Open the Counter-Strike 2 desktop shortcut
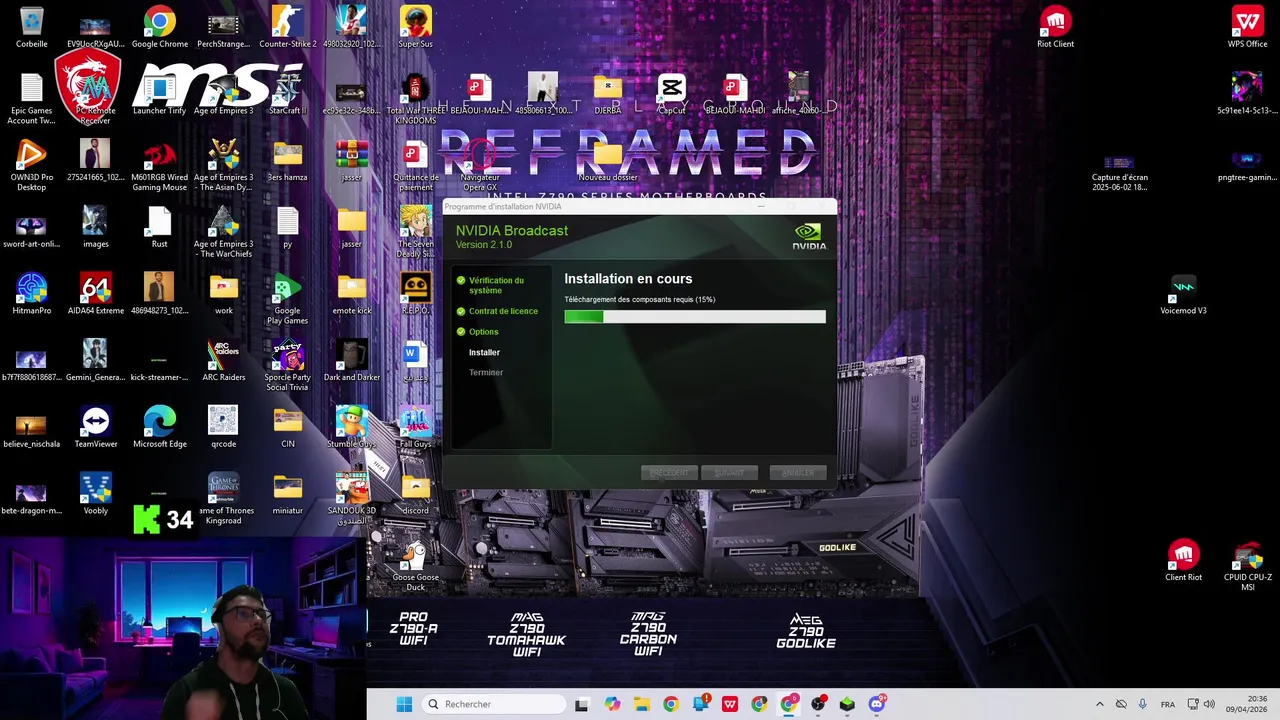Image resolution: width=1280 pixels, height=720 pixels. point(287,22)
